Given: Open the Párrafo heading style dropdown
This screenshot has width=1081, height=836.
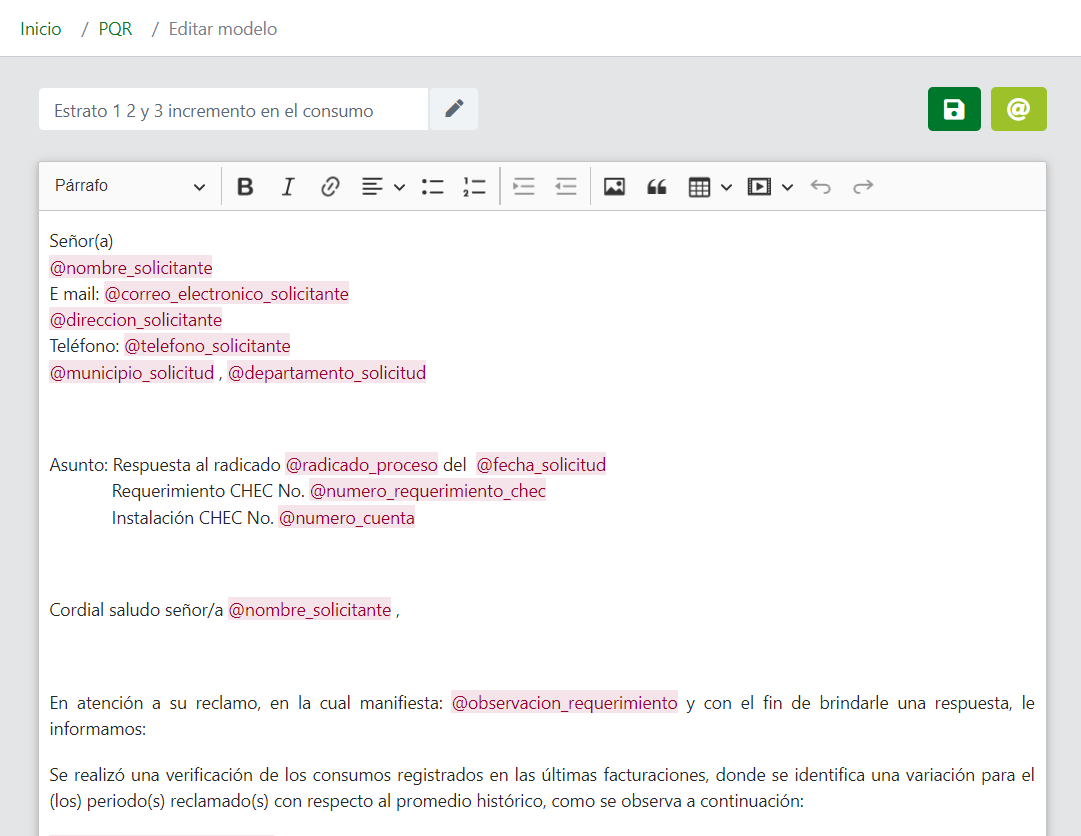Looking at the screenshot, I should click(x=130, y=187).
